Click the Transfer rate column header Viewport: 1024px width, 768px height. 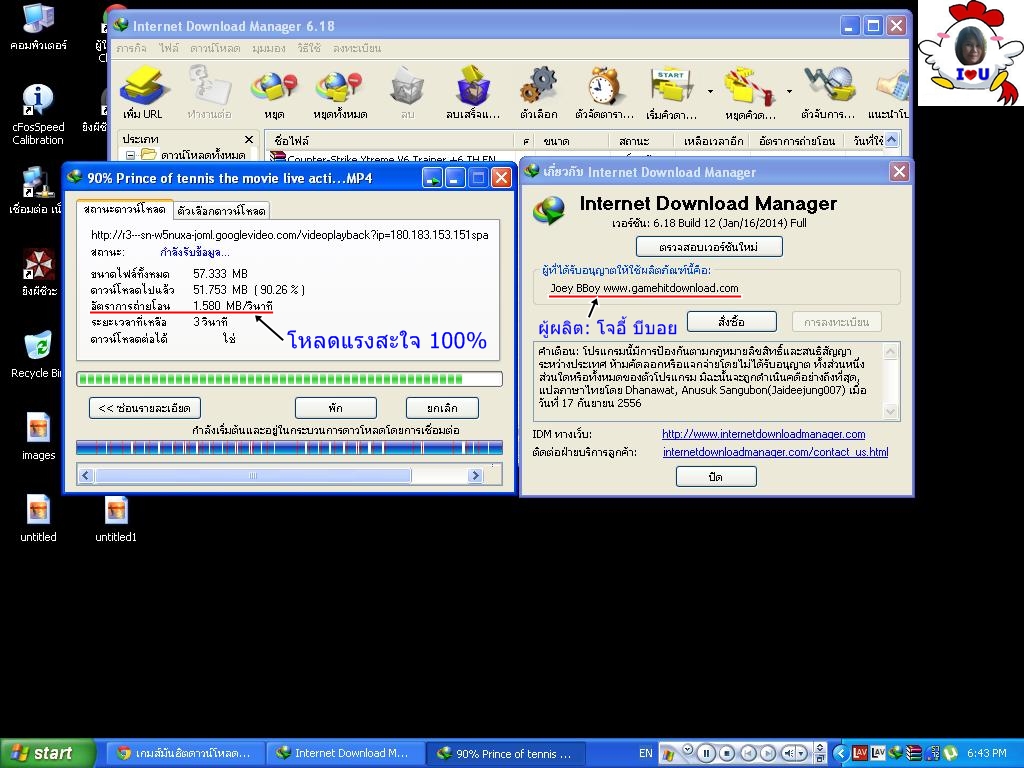point(797,140)
